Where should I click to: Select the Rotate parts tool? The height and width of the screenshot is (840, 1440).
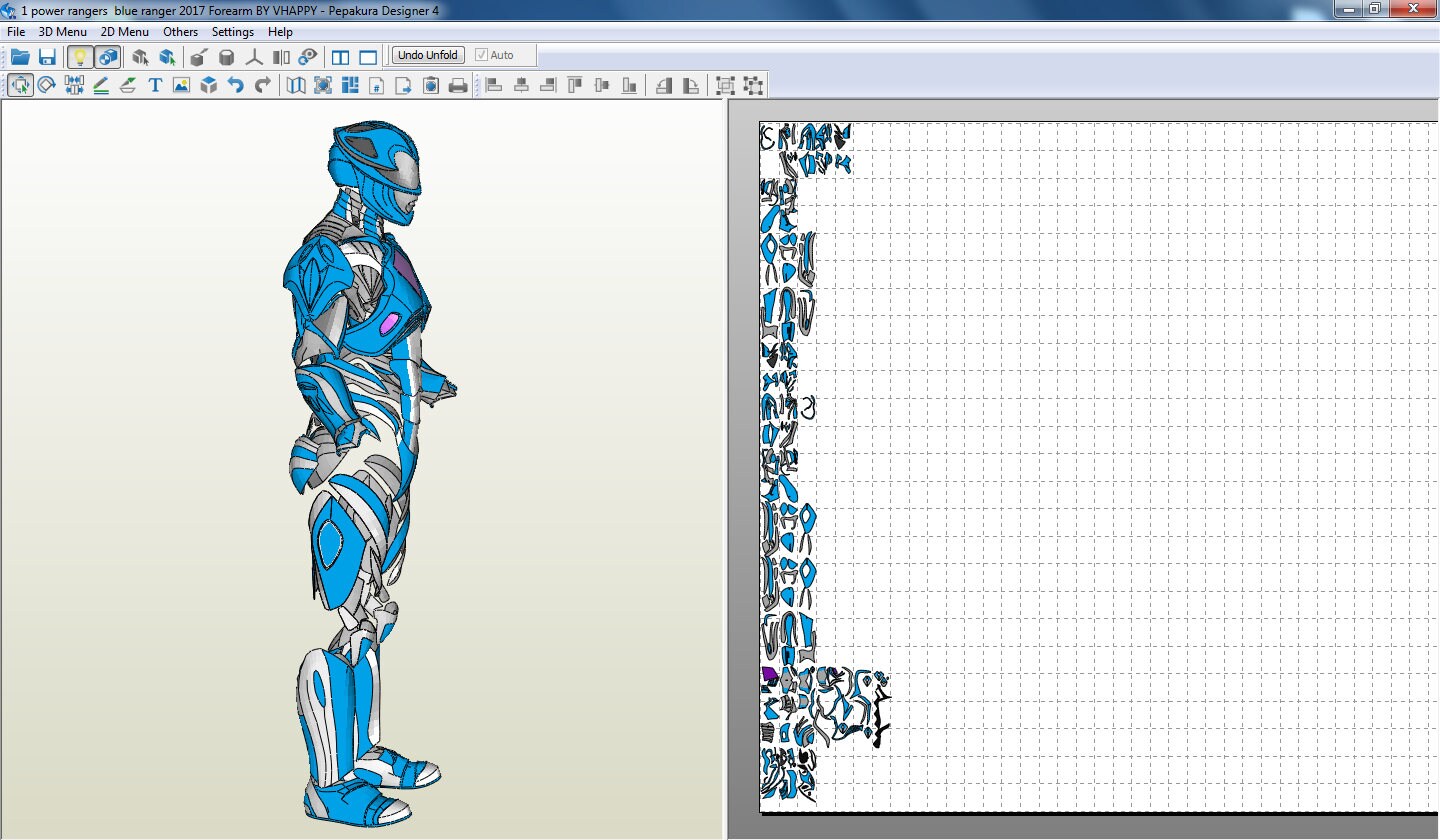(x=47, y=85)
